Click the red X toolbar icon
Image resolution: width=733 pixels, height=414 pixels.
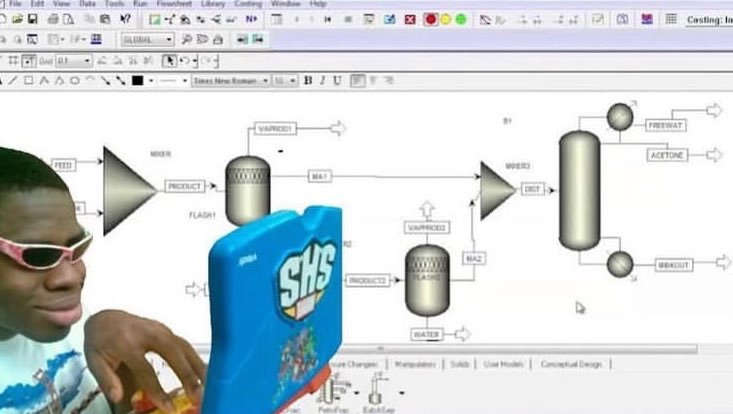click(410, 20)
